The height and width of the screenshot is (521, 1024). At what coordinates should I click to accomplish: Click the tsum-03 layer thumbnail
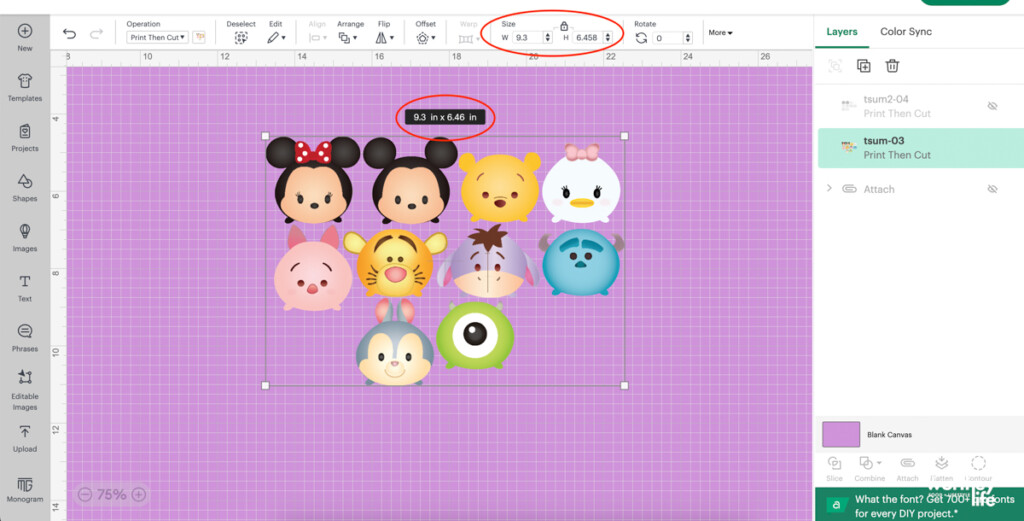point(848,148)
